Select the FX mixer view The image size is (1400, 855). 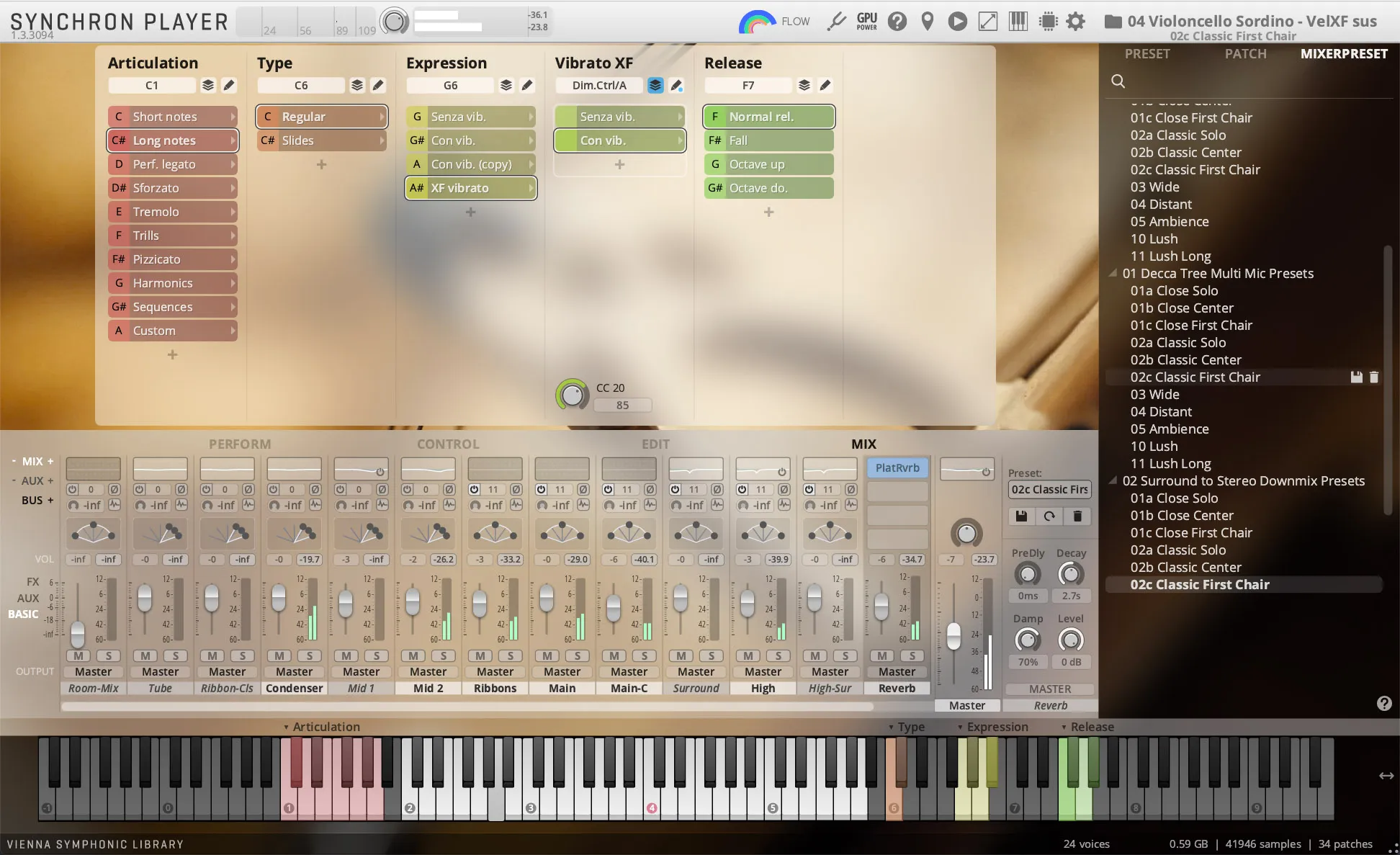pos(32,582)
